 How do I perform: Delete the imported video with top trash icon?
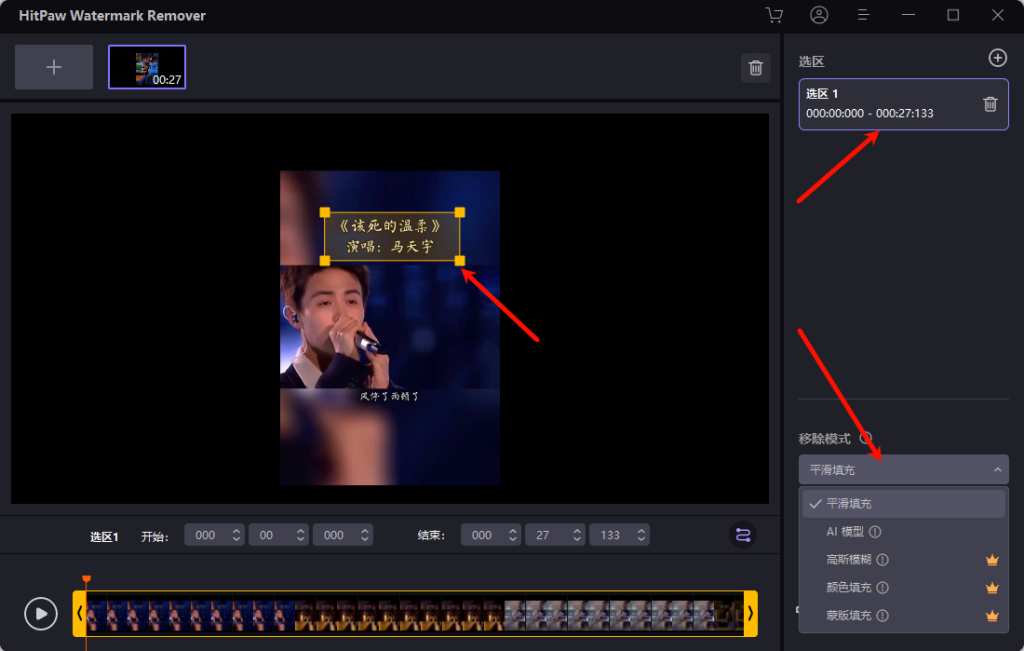(756, 67)
